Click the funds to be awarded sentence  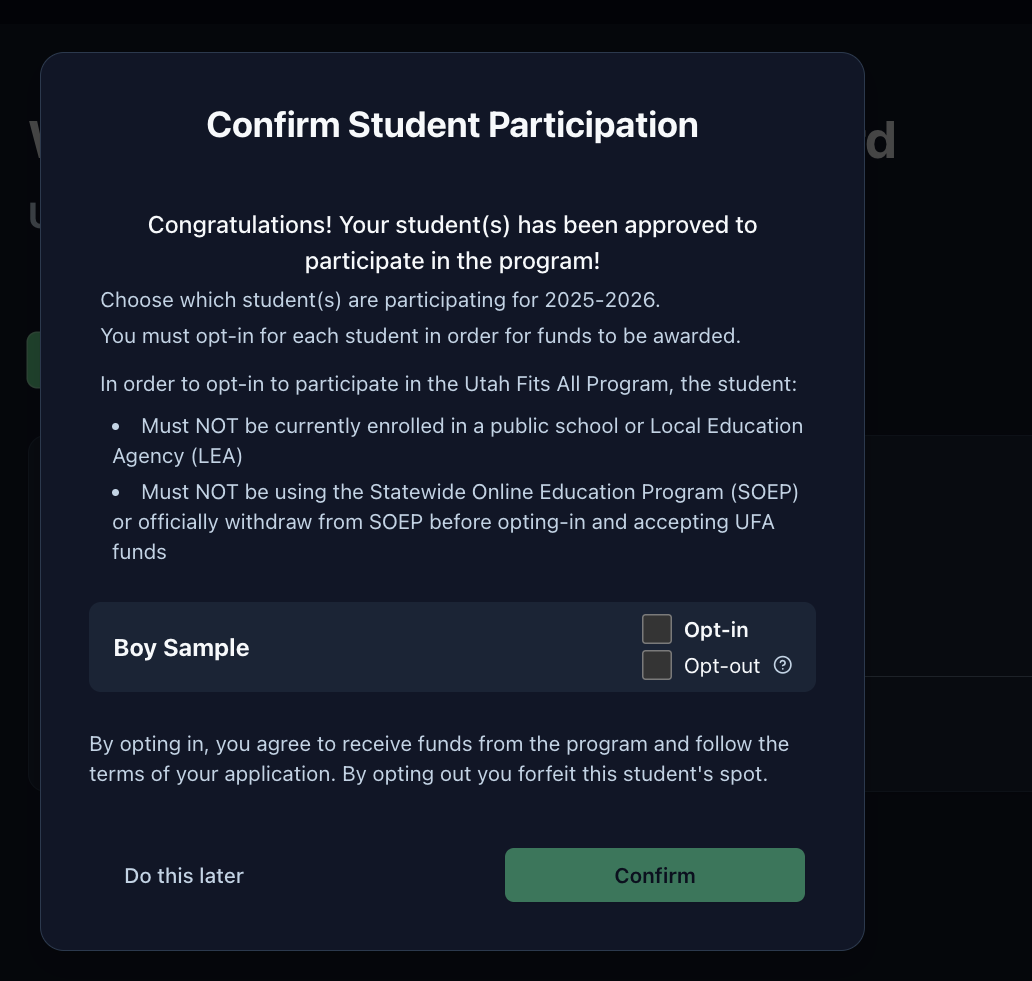click(x=420, y=336)
